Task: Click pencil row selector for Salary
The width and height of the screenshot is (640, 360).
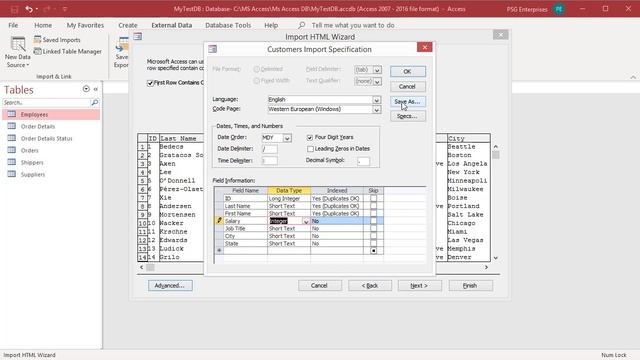Action: (x=219, y=221)
